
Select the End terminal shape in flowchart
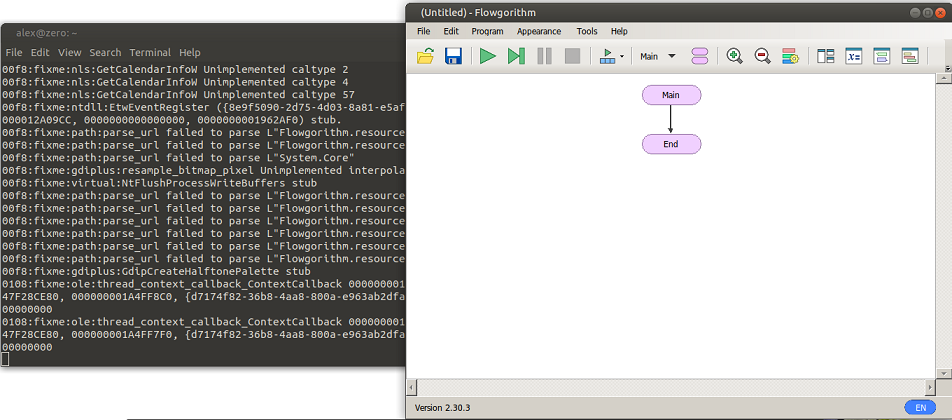click(671, 144)
